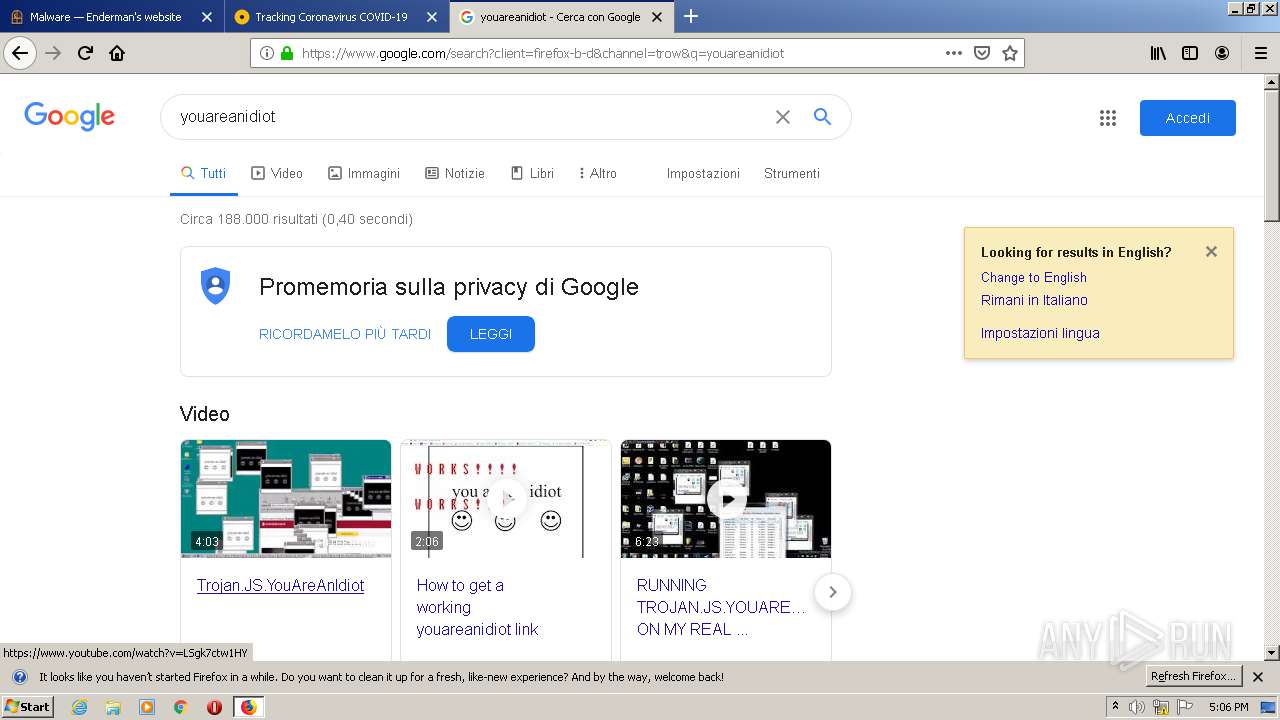Show site information icon in address bar
This screenshot has height=720, width=1280.
point(267,53)
